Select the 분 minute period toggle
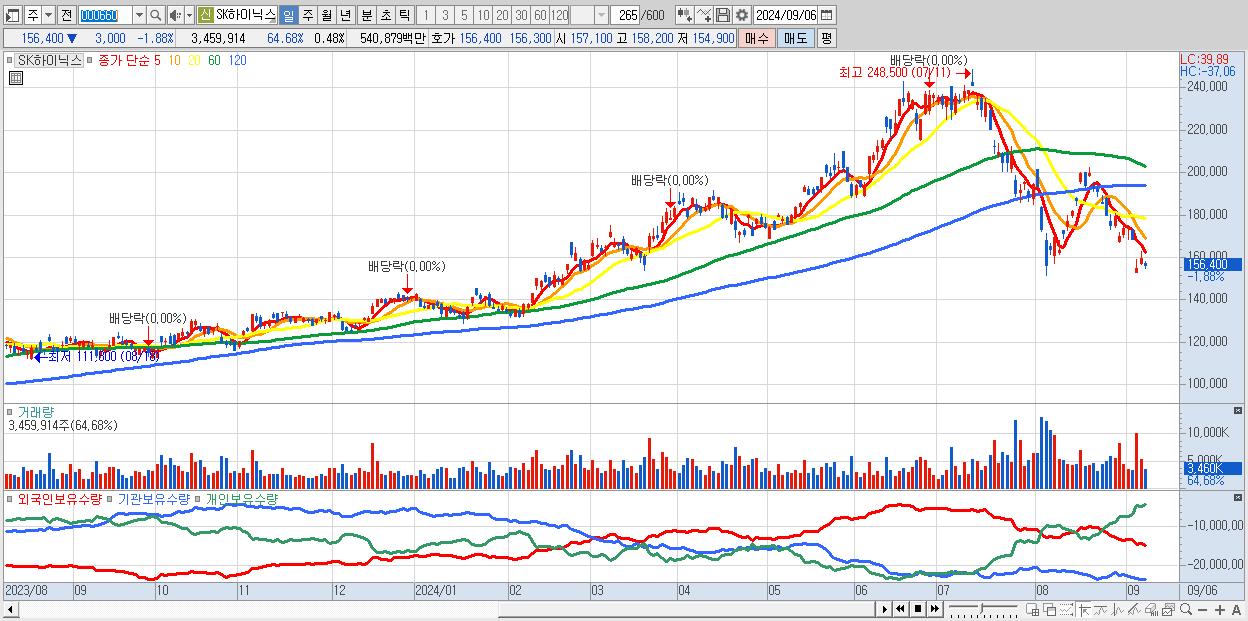Viewport: 1248px width, 621px height. click(x=366, y=15)
